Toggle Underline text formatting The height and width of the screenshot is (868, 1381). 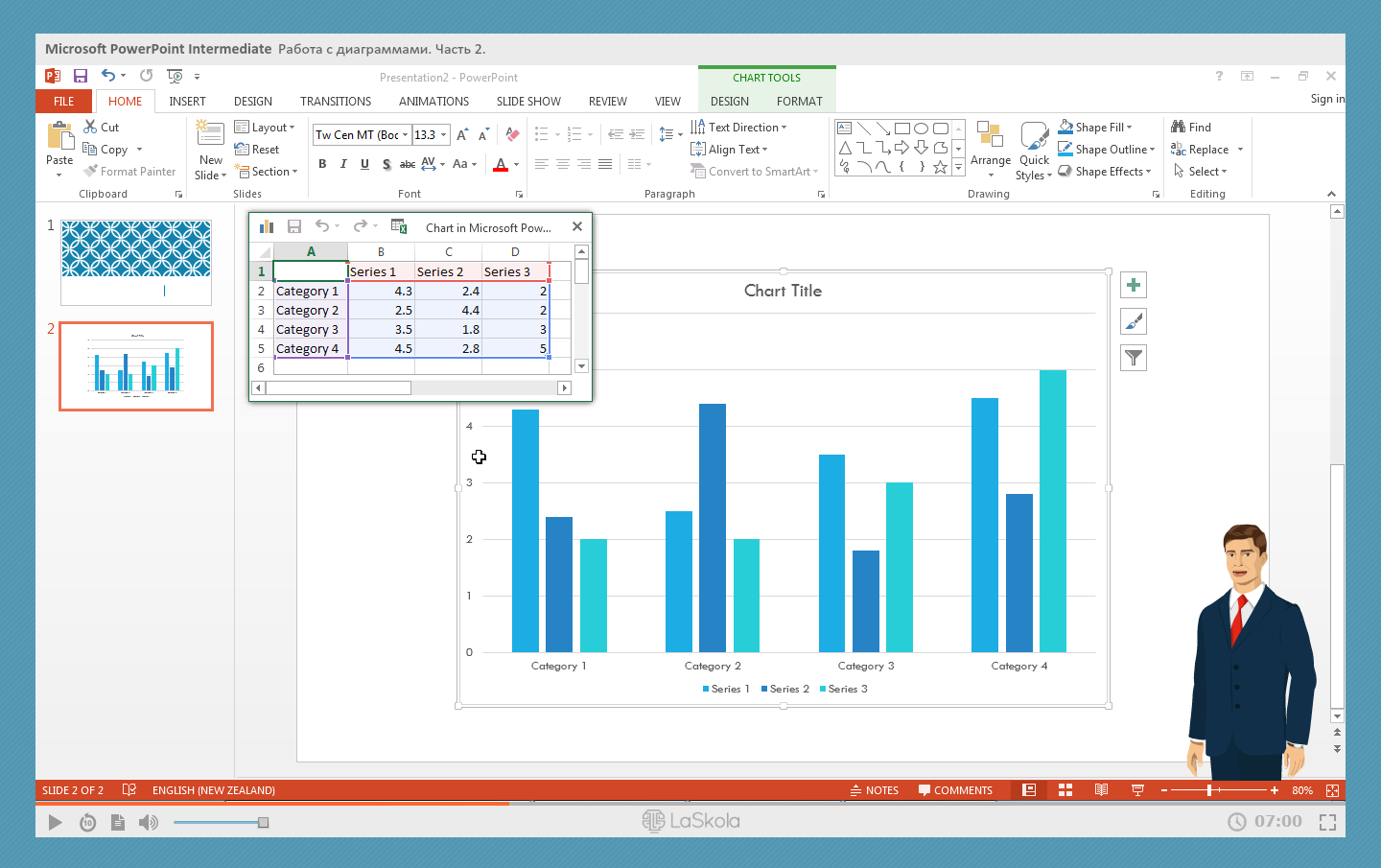364,164
